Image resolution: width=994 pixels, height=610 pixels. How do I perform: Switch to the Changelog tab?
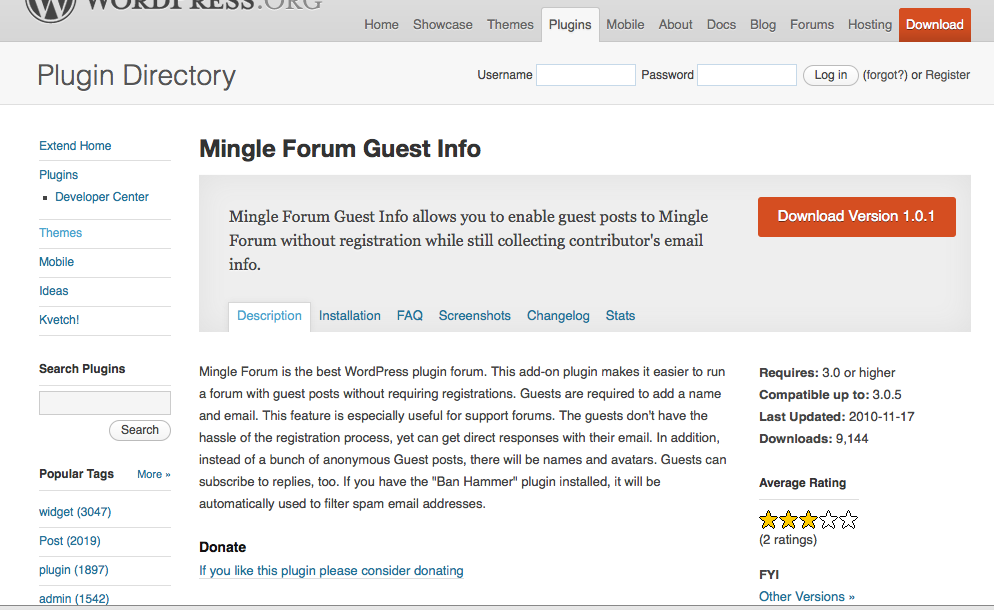[x=558, y=316]
